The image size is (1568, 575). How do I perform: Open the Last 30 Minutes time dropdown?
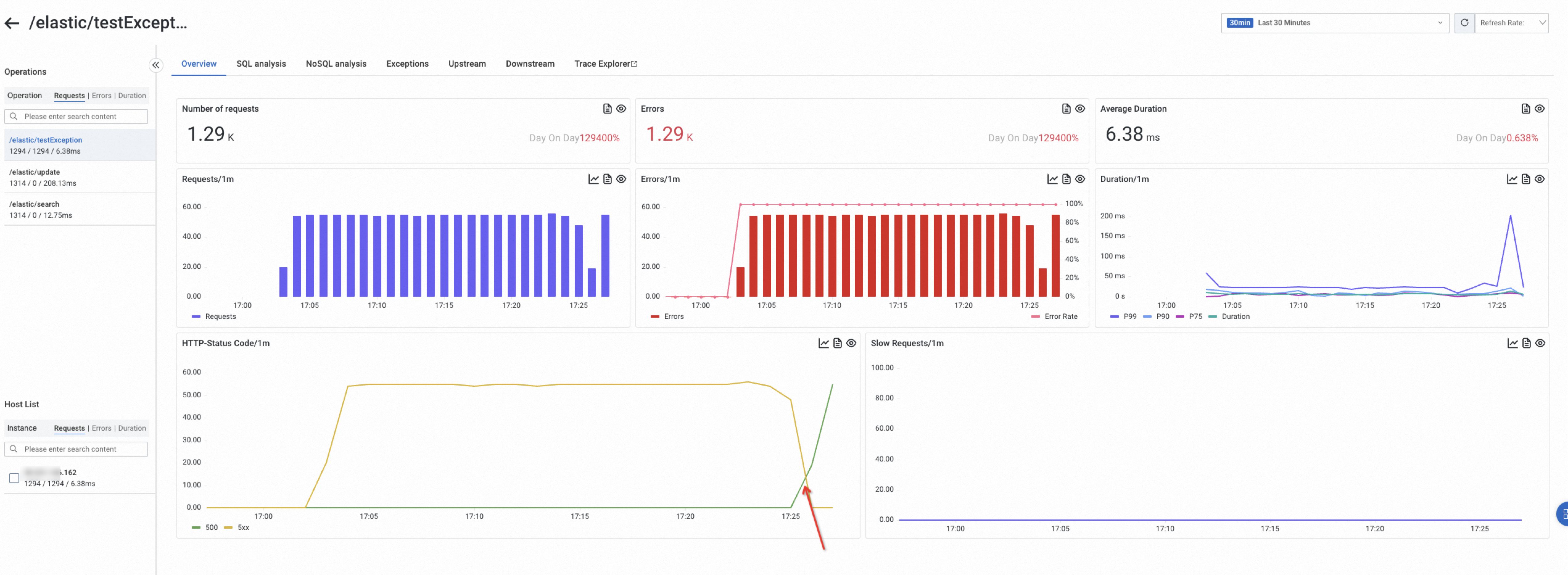point(1334,23)
